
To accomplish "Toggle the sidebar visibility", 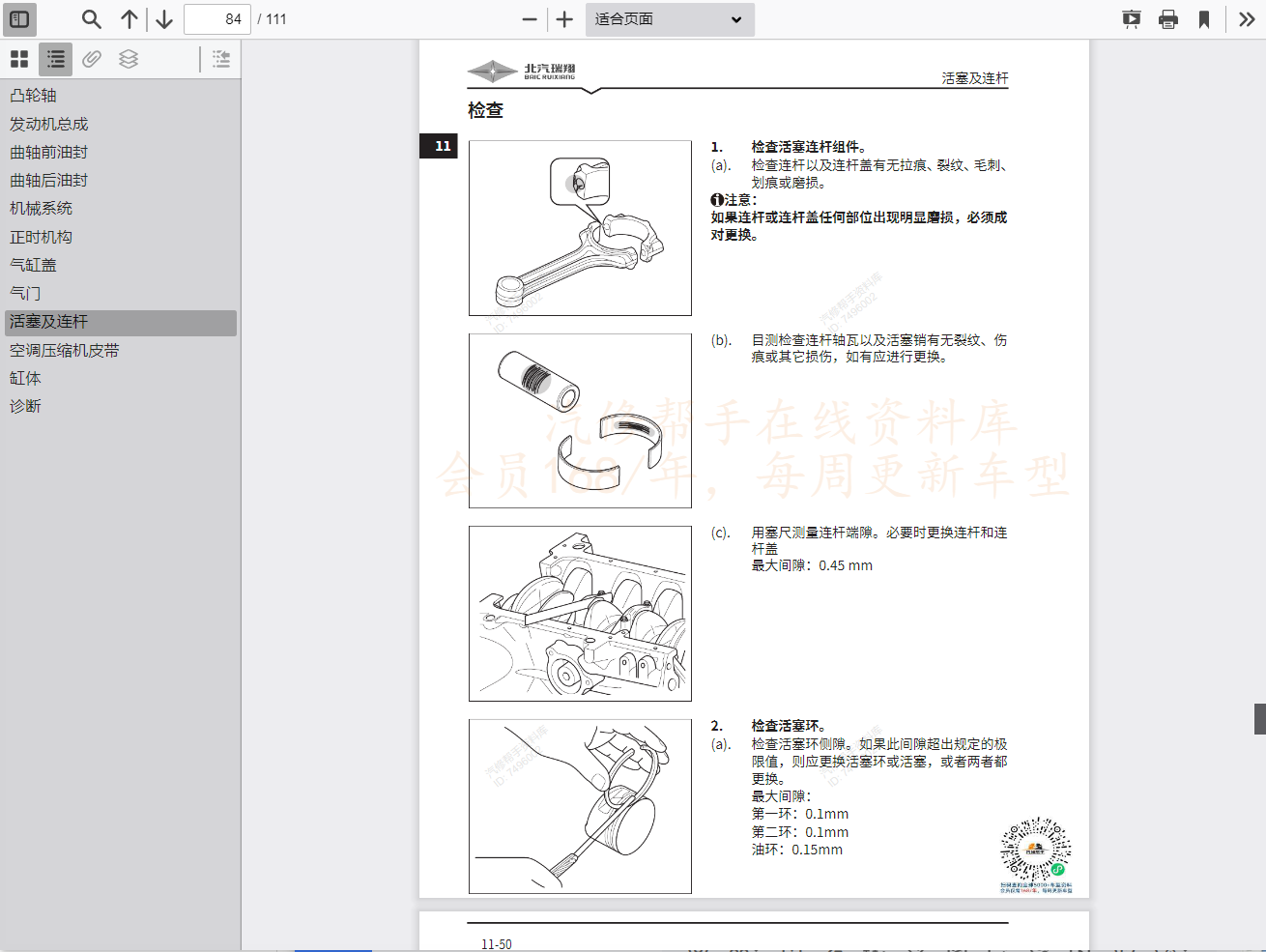I will (x=19, y=18).
